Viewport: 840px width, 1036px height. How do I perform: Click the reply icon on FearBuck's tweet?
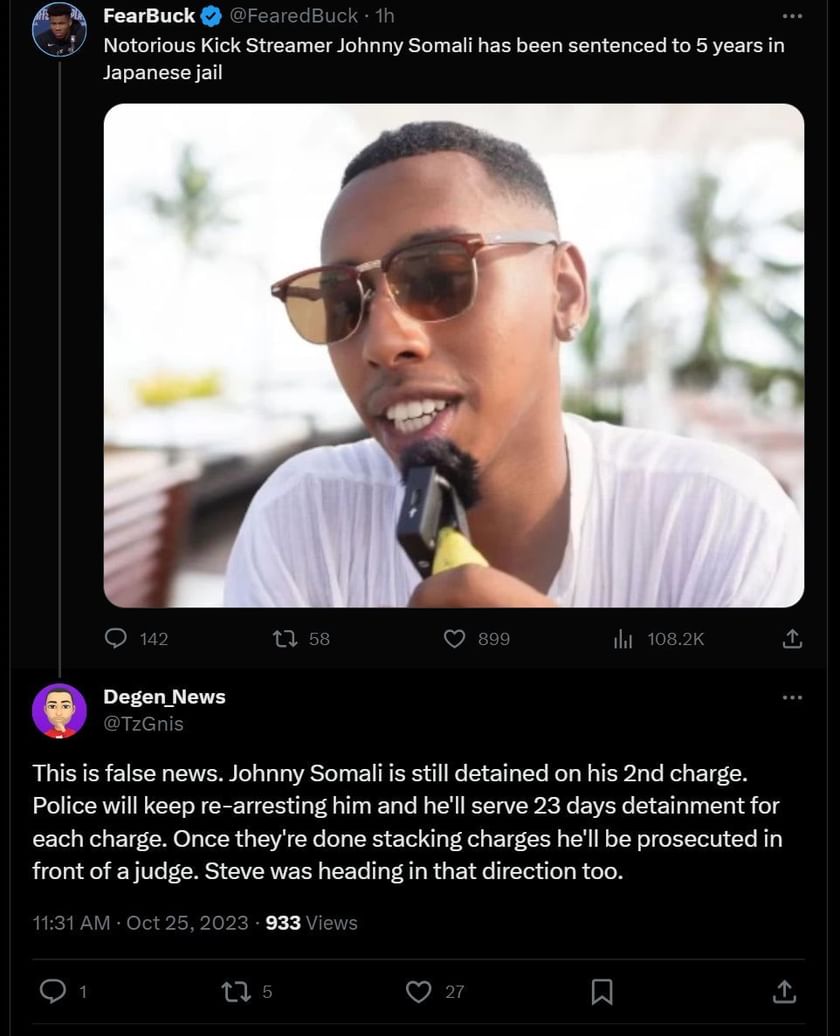tap(117, 638)
